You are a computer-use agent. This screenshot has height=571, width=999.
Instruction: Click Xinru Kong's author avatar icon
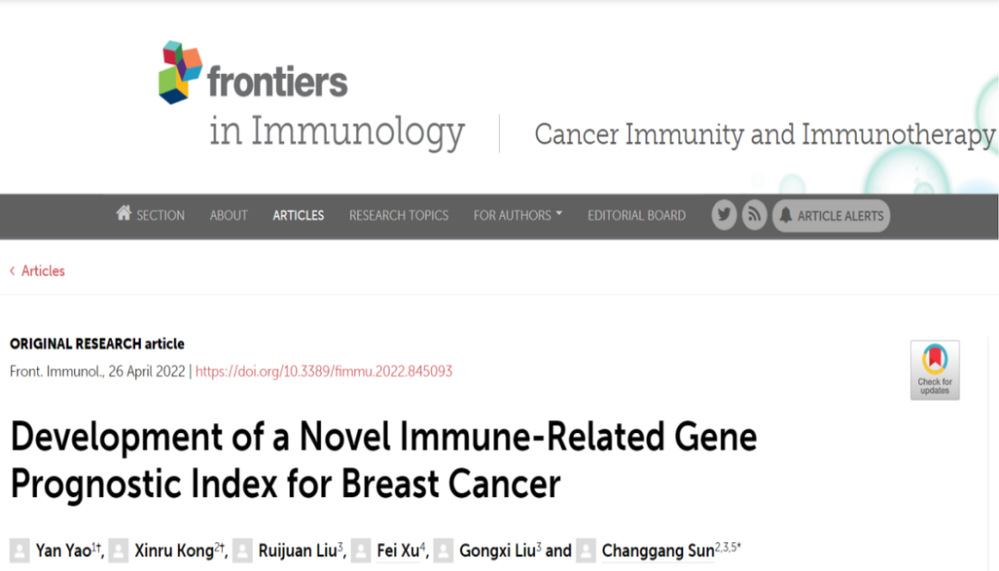tap(119, 551)
